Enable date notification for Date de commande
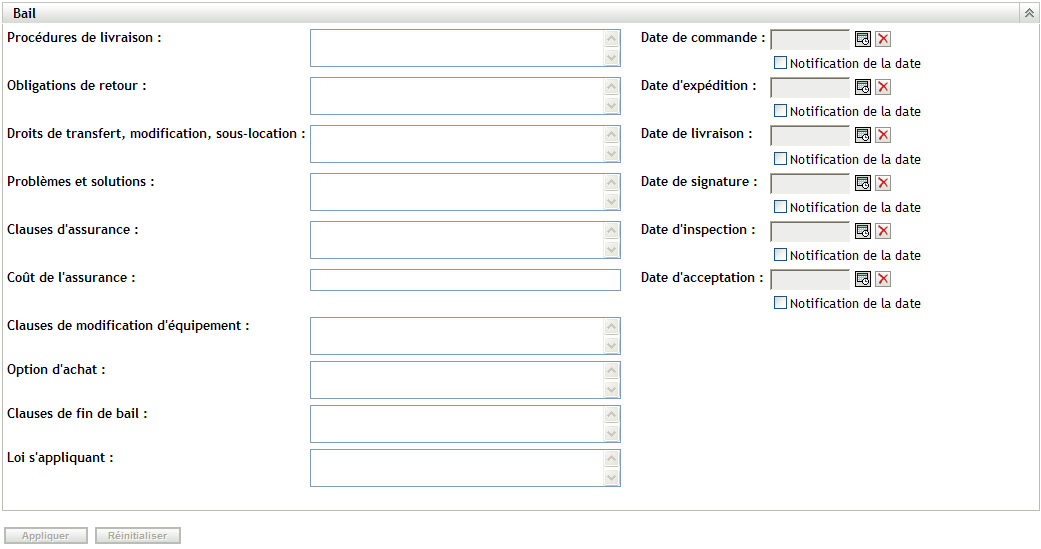Screen dimensions: 1041x549 click(781, 63)
